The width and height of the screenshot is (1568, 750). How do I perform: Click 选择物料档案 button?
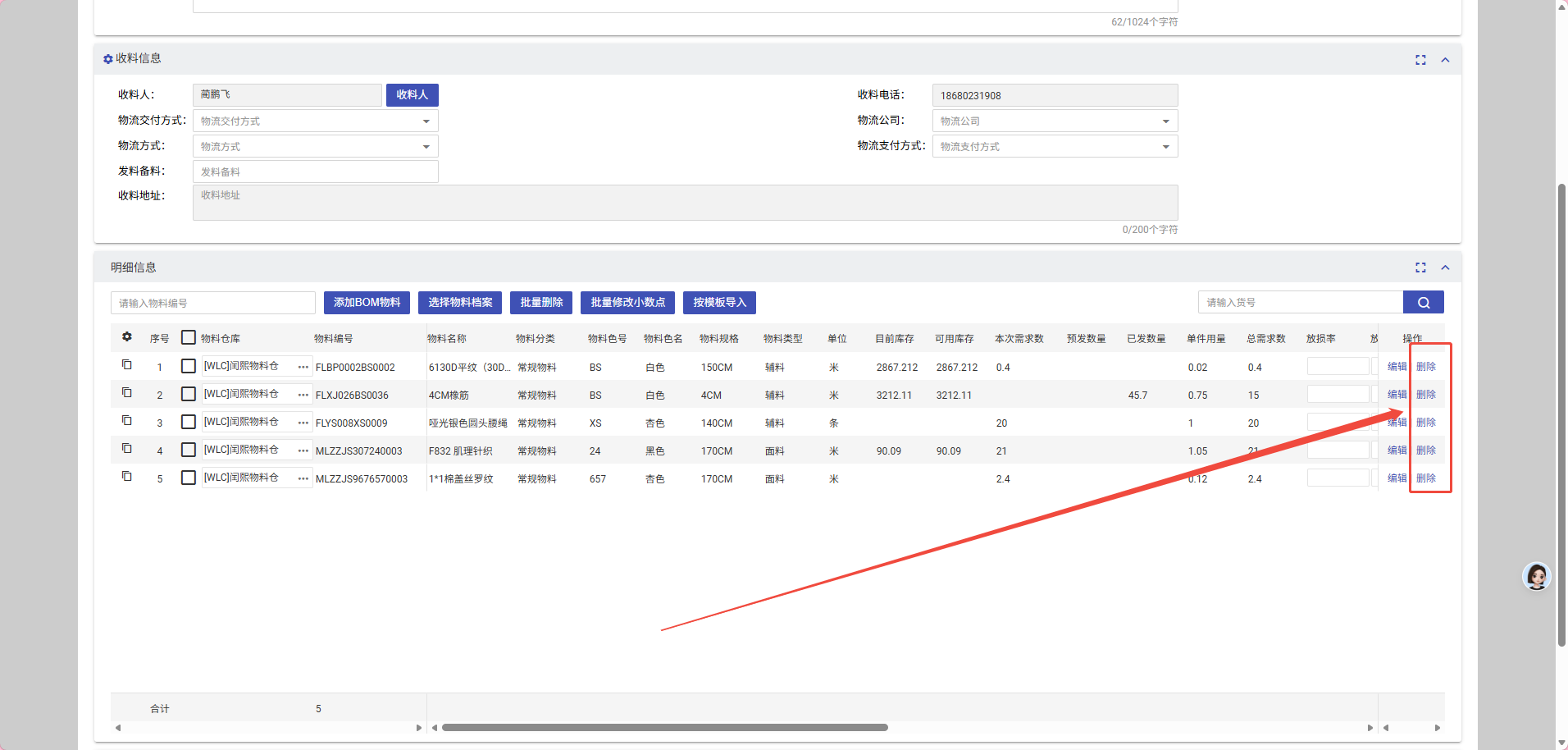coord(460,302)
